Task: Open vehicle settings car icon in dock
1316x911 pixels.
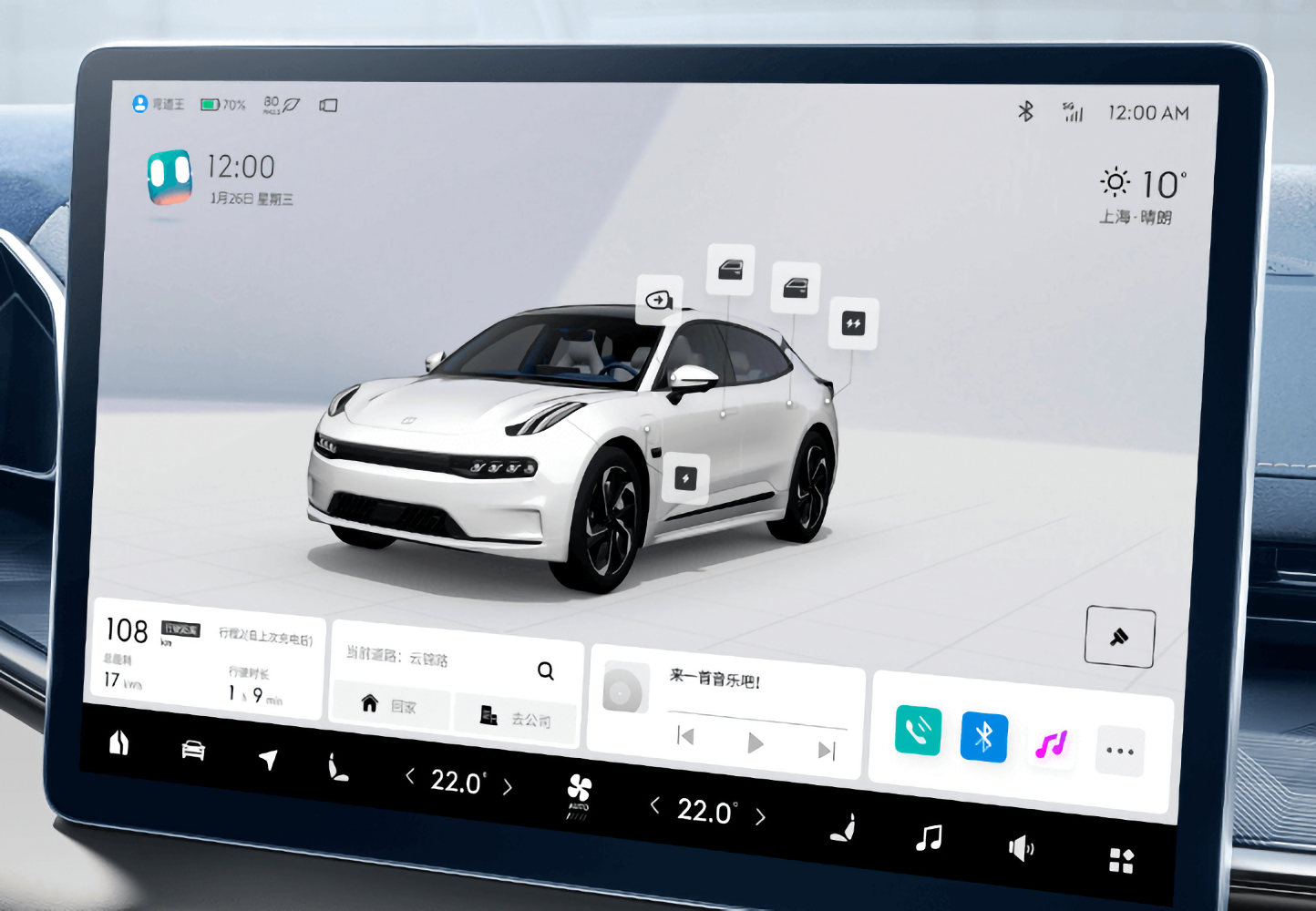Action: [193, 750]
